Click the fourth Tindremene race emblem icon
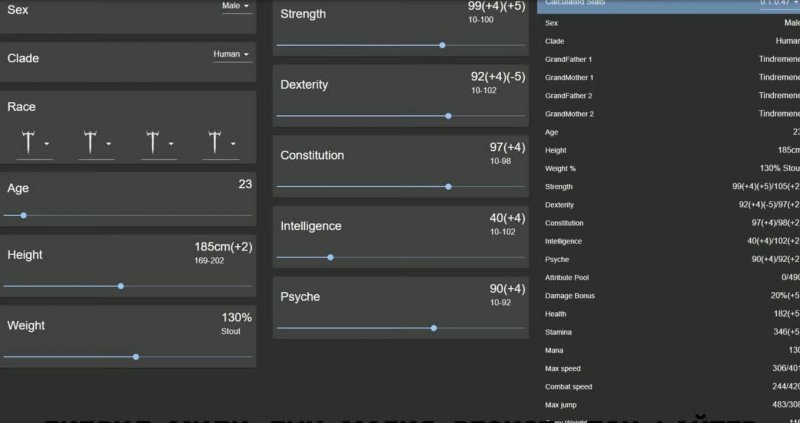The width and height of the screenshot is (800, 423). pos(214,142)
